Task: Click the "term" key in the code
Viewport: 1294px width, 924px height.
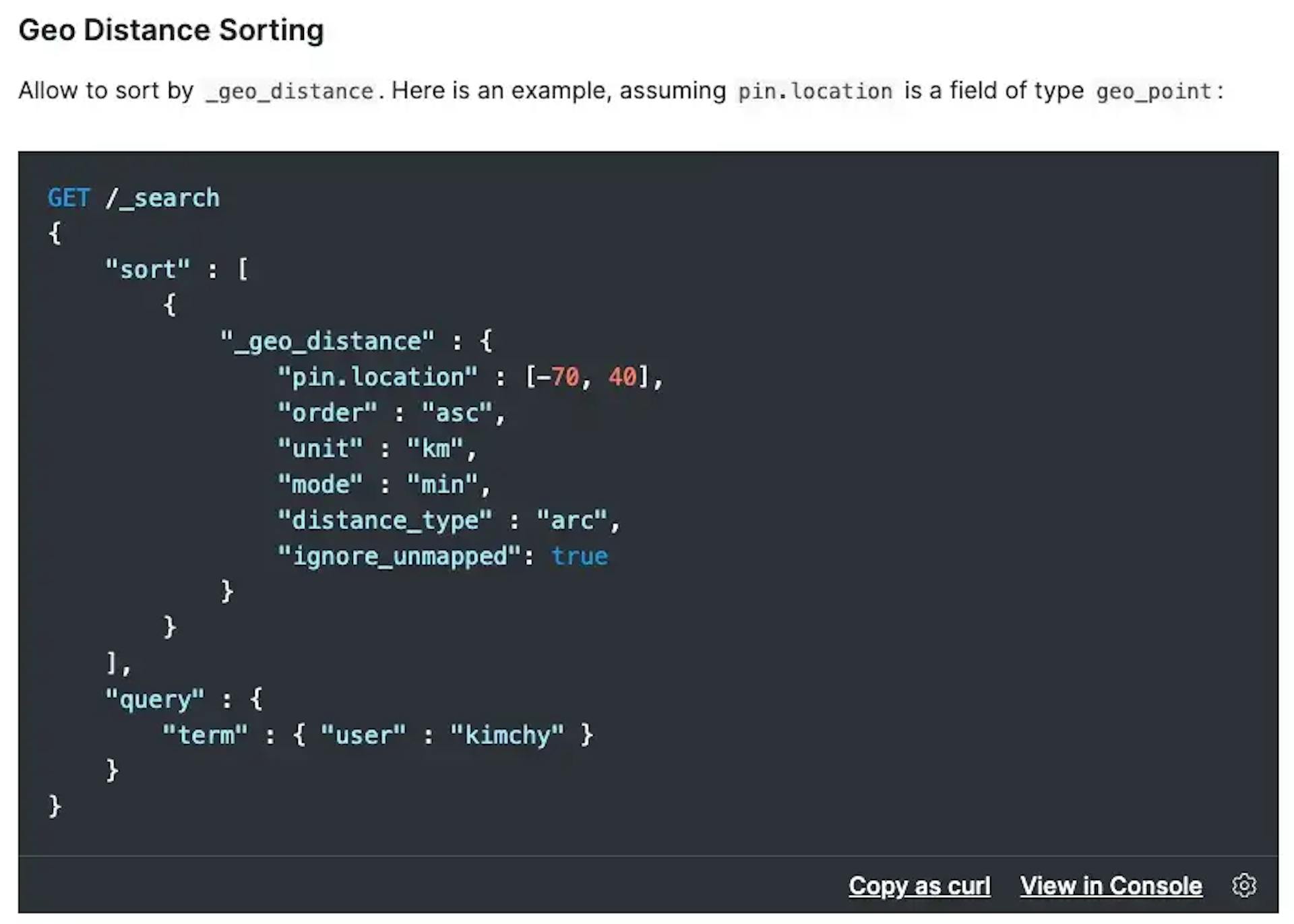Action: [206, 735]
